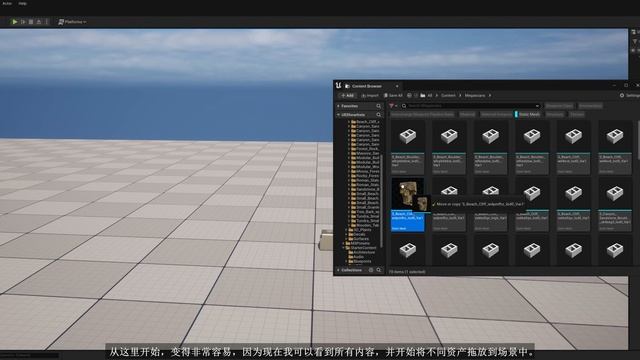
Task: Click the All breadcrumb
Action: [x=429, y=96]
